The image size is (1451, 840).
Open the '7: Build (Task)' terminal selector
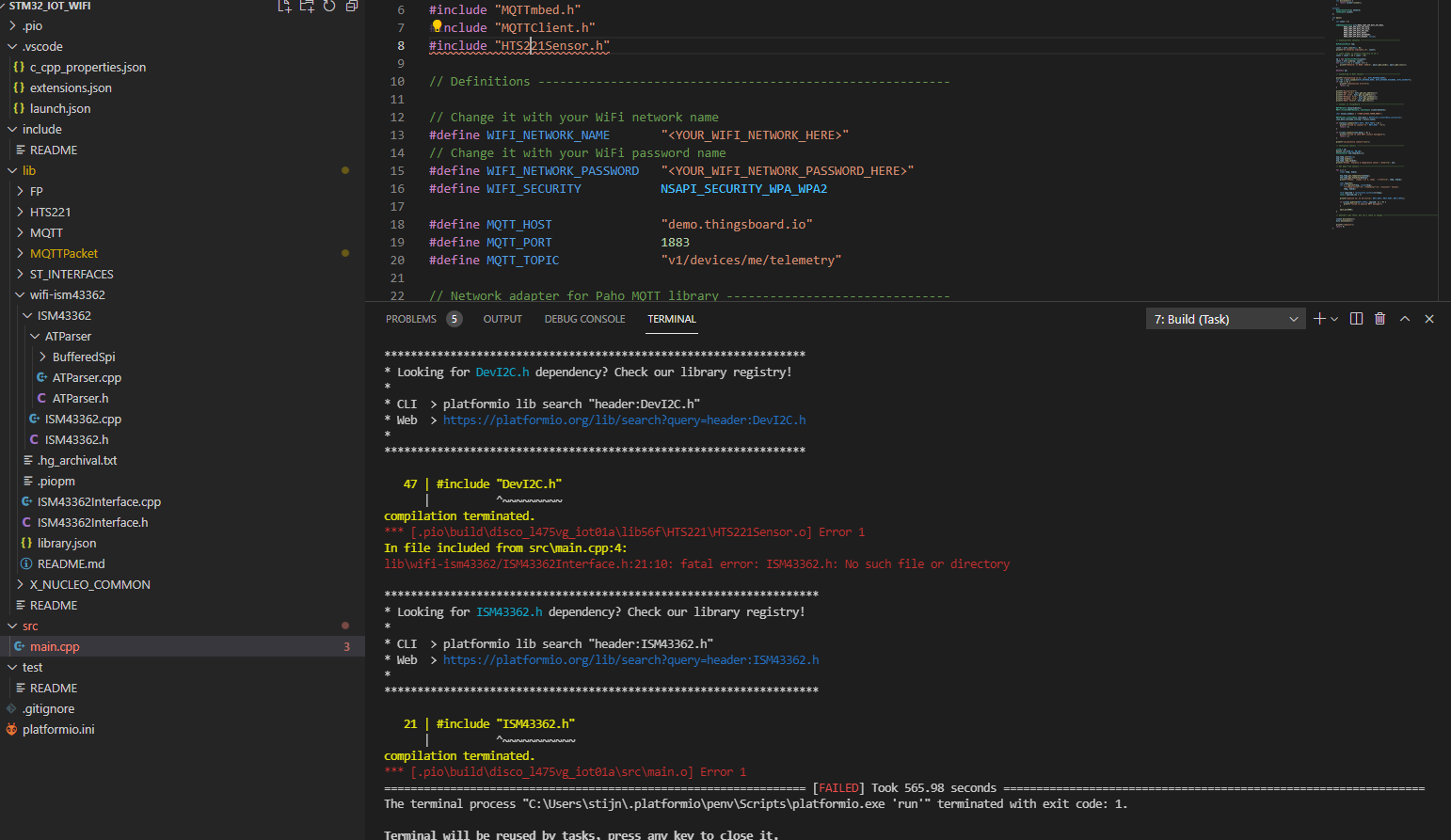1226,319
